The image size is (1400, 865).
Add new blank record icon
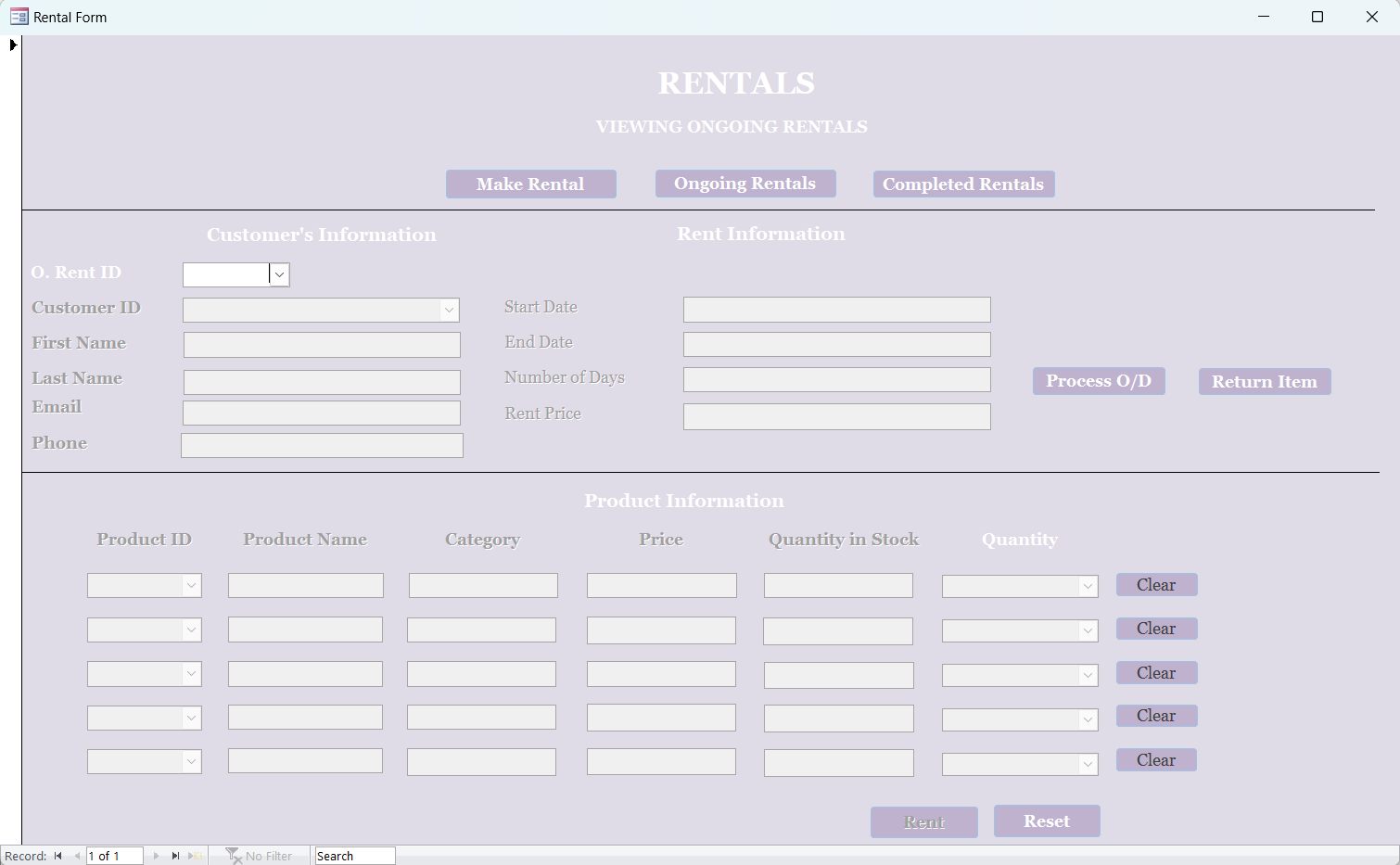pos(195,856)
